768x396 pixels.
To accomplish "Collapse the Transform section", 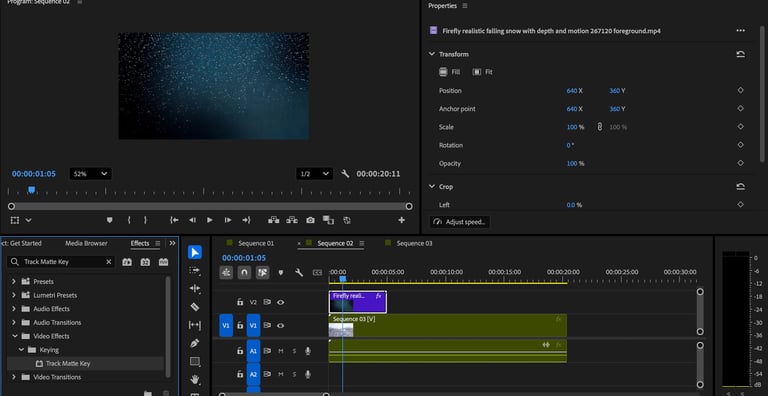I will (432, 54).
